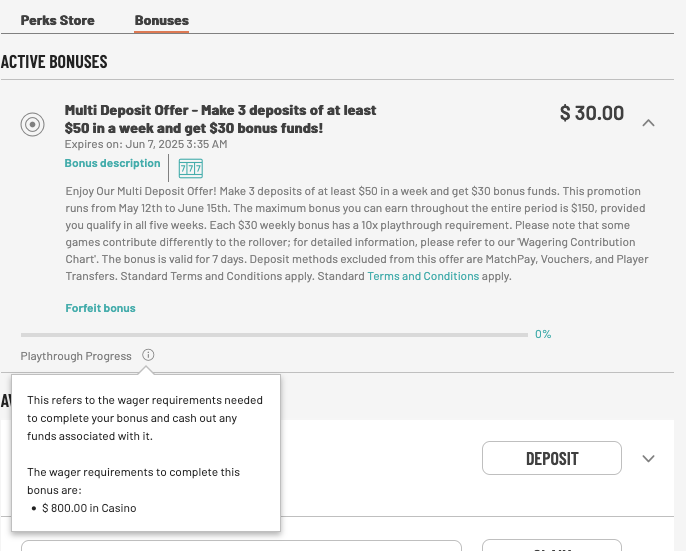Screen dimensions: 686x551
Task: Click the 777 slot machine icon
Action: point(191,168)
